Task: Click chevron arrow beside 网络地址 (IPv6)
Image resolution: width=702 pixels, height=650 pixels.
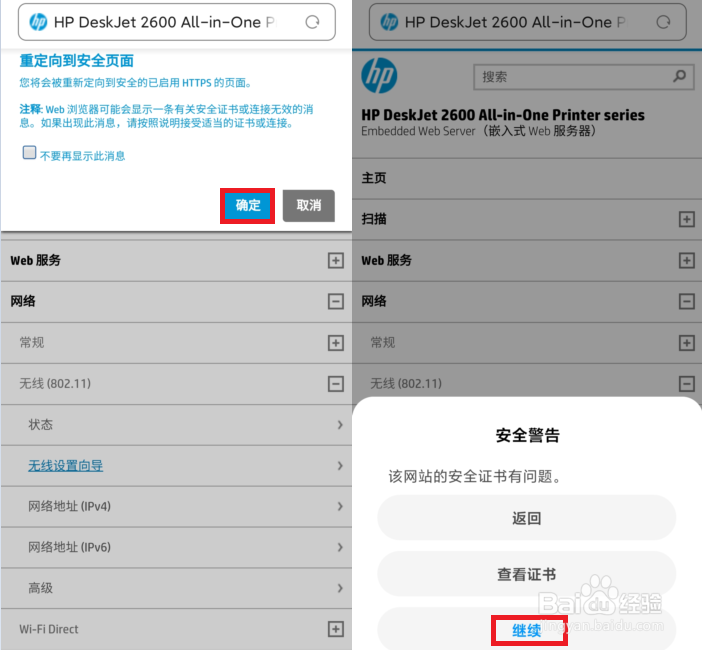Action: pos(340,547)
